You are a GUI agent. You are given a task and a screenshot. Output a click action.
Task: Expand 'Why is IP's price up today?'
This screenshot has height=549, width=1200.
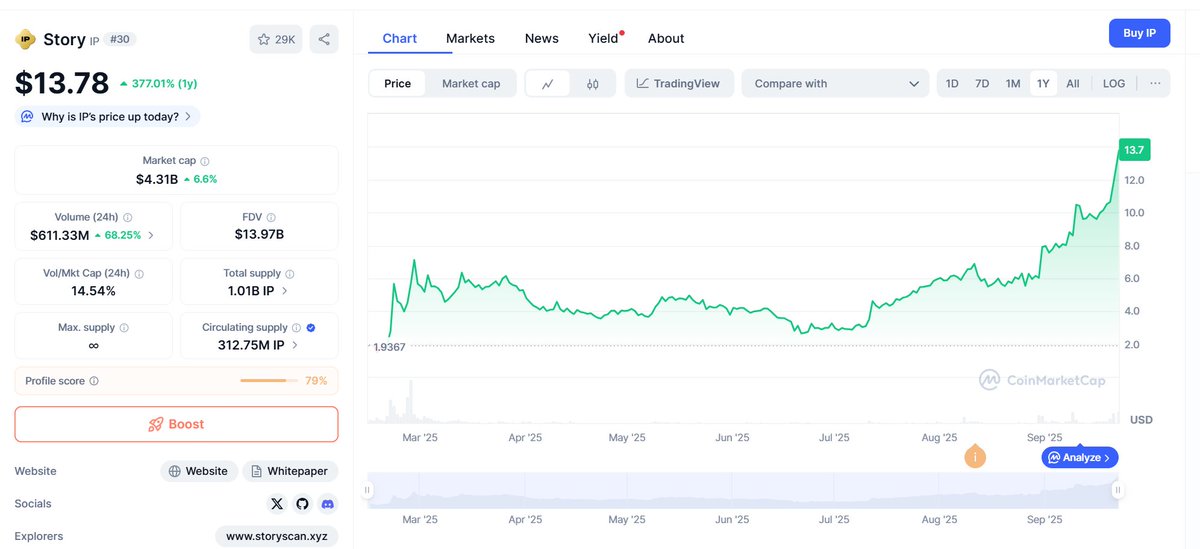(109, 117)
